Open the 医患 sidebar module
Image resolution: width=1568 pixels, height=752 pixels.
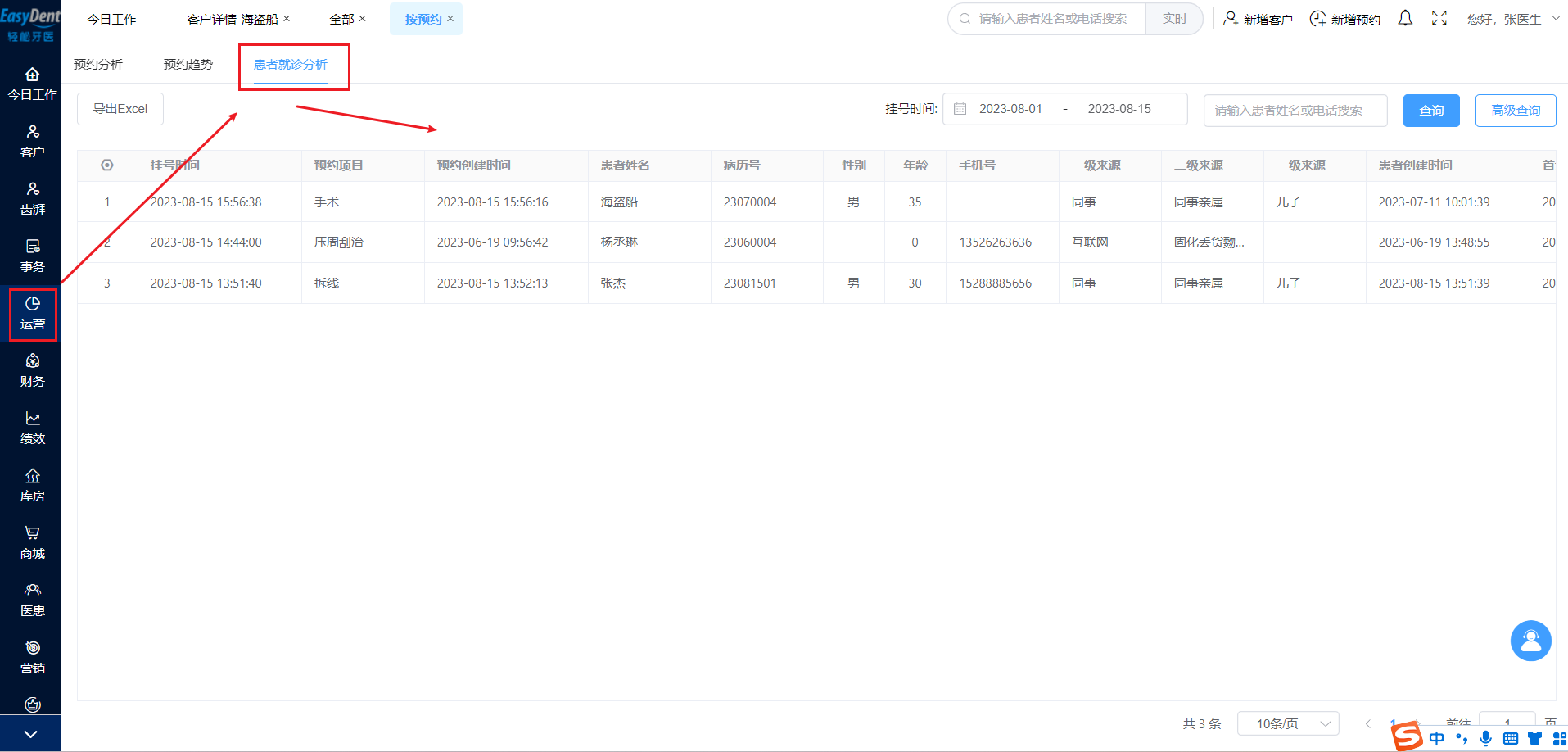click(x=32, y=601)
